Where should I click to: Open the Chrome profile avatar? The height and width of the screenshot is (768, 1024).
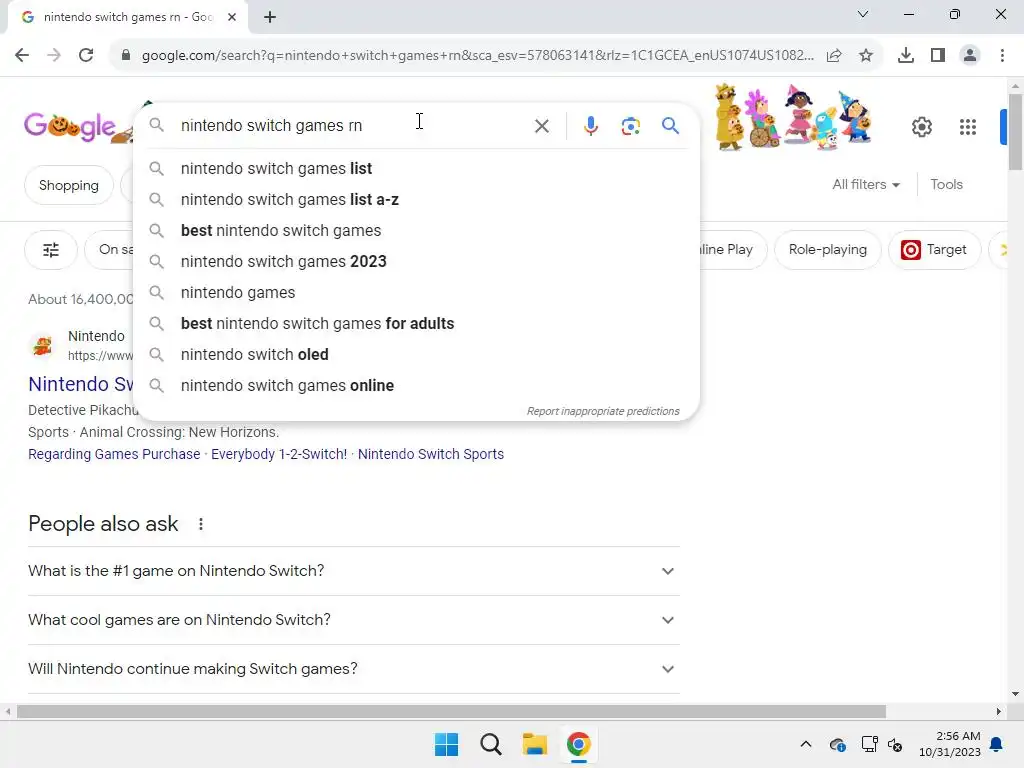(970, 56)
